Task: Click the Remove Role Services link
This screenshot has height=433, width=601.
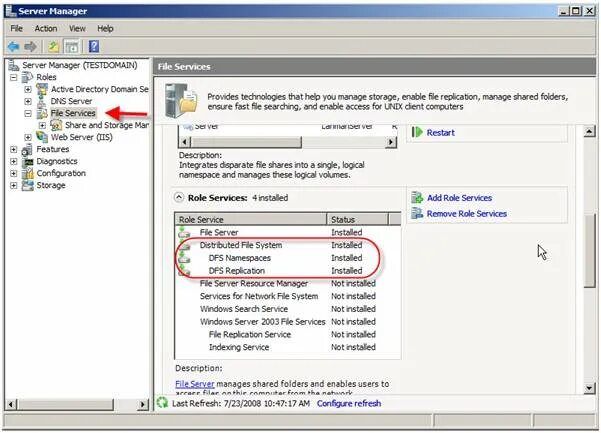Action: [466, 213]
